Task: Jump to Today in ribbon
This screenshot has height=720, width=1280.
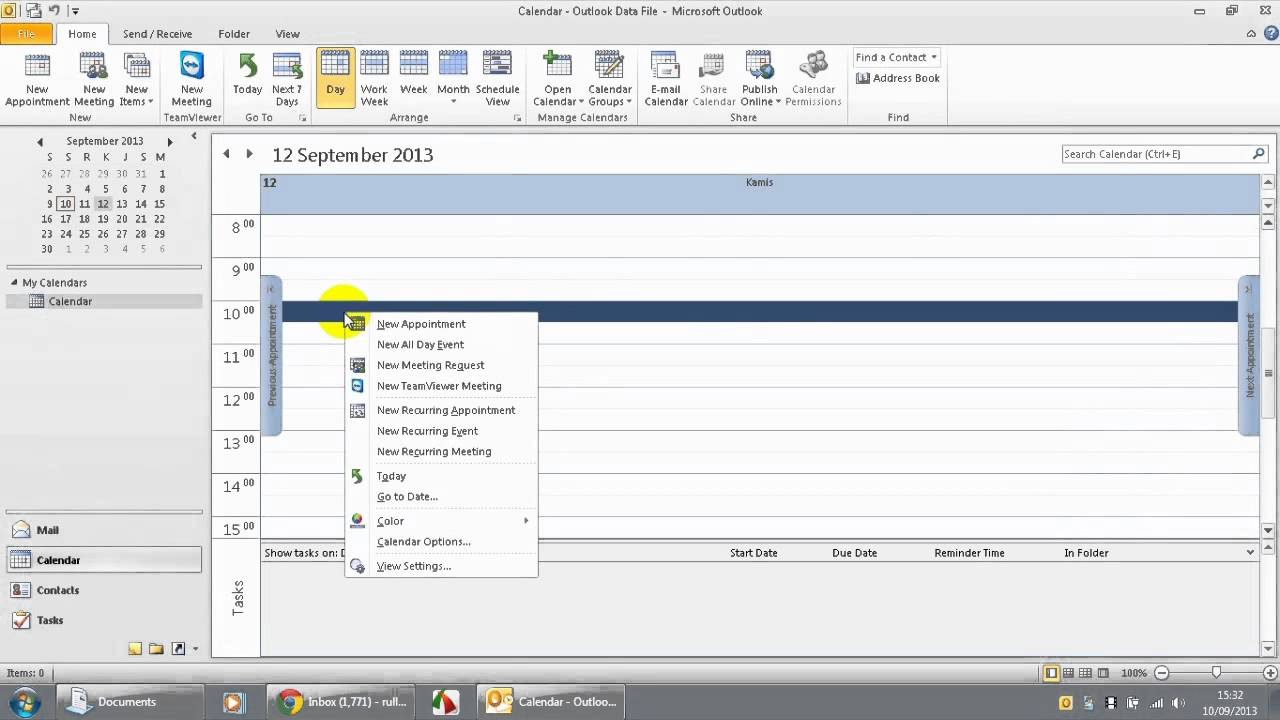Action: point(247,80)
